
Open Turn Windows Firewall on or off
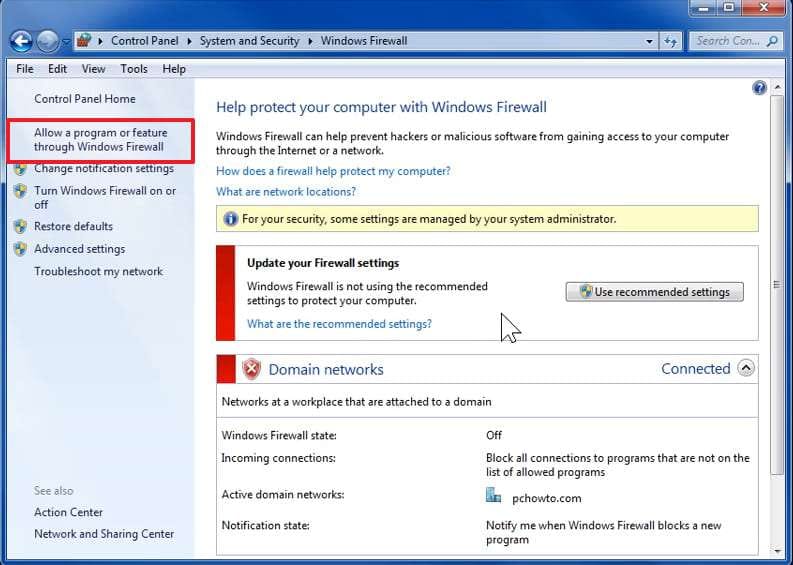105,197
